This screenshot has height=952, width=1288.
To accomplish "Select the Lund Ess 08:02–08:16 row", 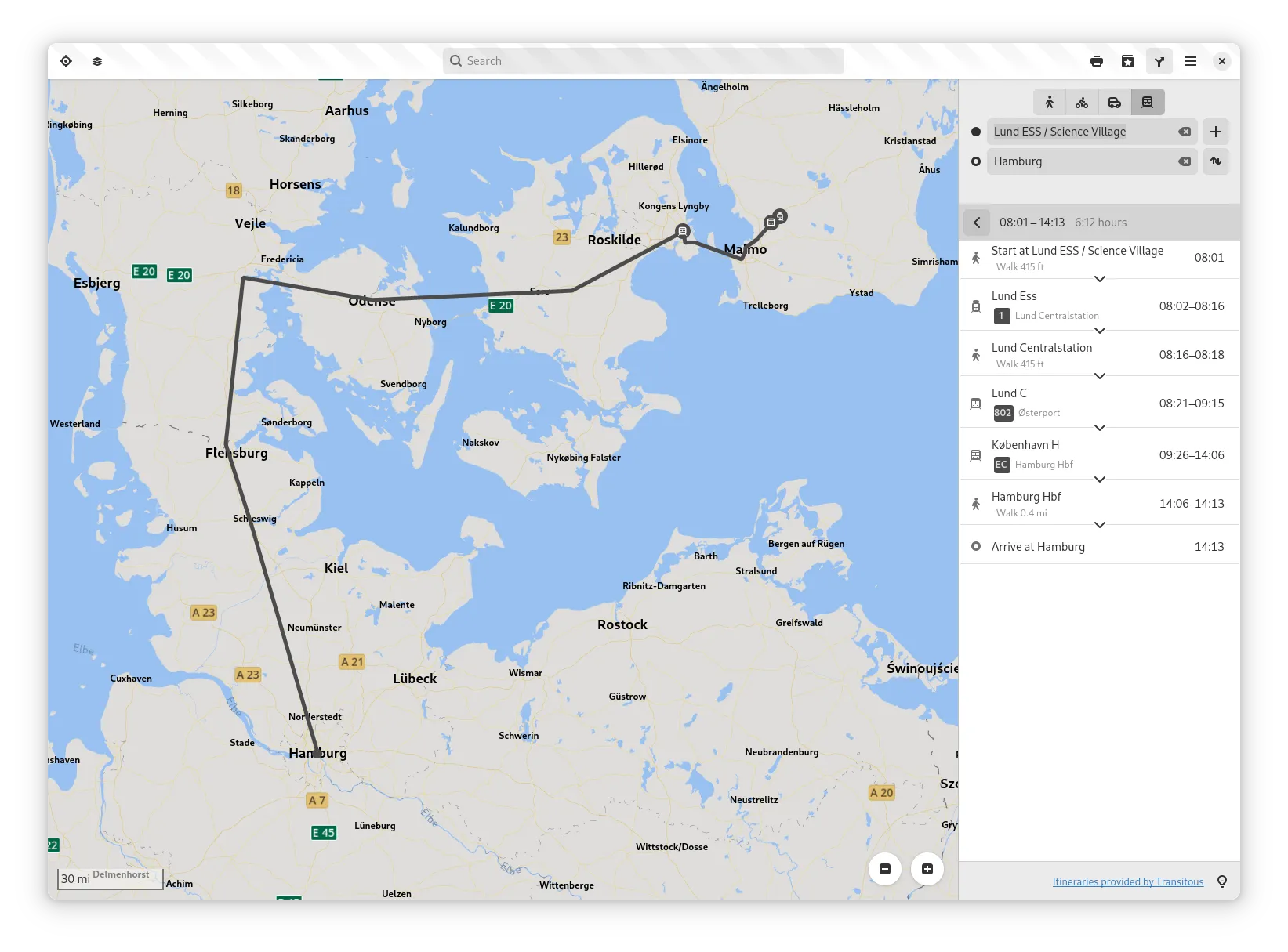I will (1100, 306).
